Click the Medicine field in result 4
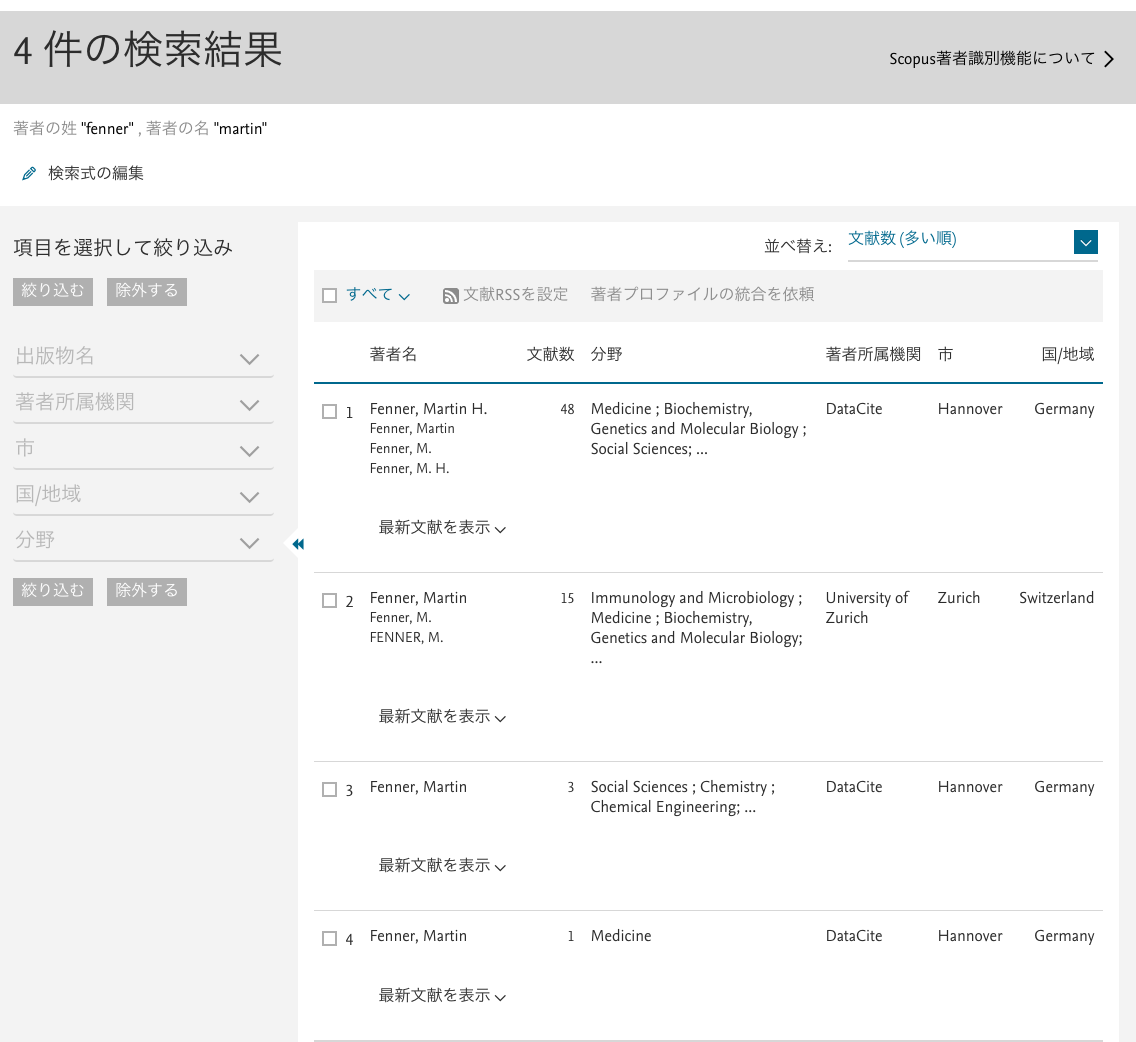The image size is (1136, 1042). [x=621, y=935]
